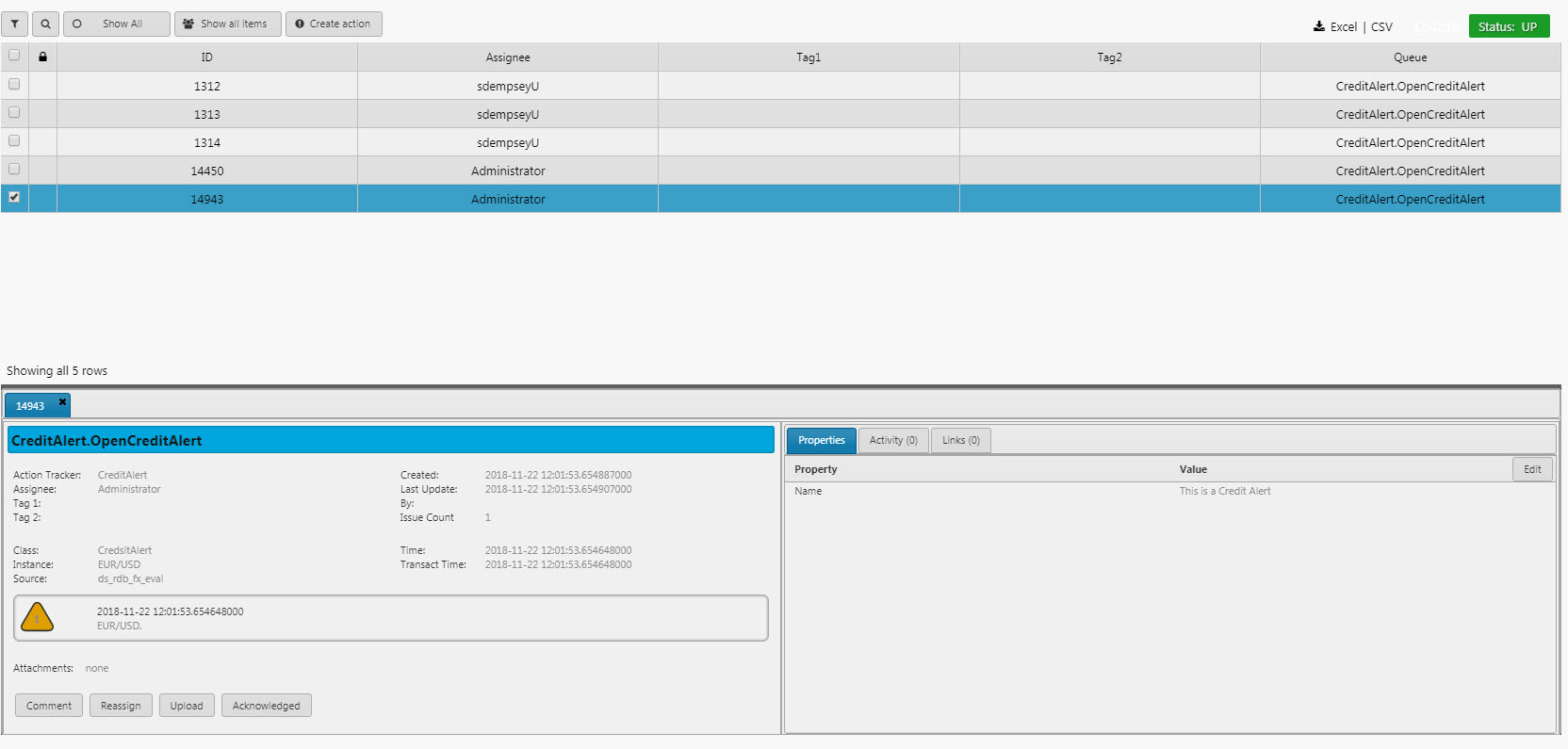Image resolution: width=1568 pixels, height=749 pixels.
Task: Switch to the Activity (0) tab
Action: tap(892, 440)
